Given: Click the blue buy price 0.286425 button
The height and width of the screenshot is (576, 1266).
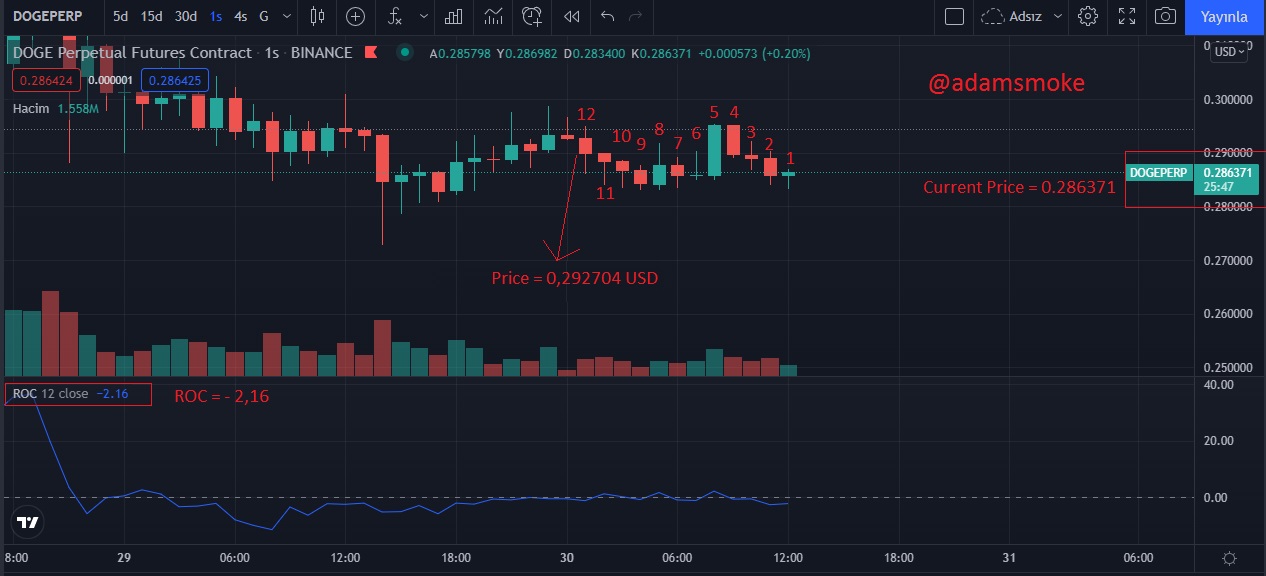Looking at the screenshot, I should click(174, 79).
